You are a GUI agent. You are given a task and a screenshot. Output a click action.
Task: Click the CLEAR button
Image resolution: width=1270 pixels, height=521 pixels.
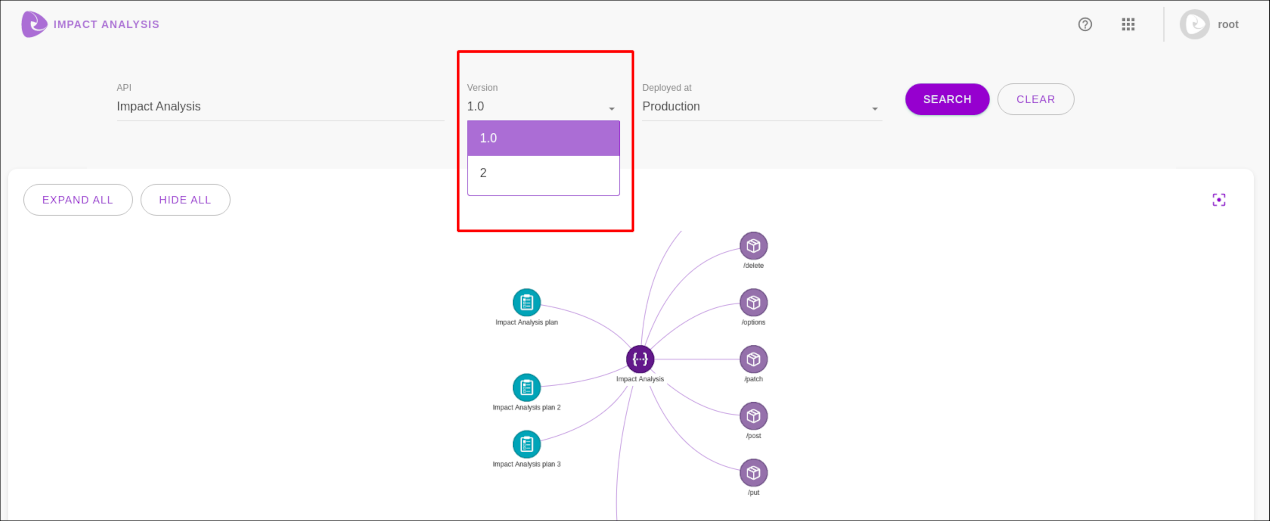click(1036, 99)
